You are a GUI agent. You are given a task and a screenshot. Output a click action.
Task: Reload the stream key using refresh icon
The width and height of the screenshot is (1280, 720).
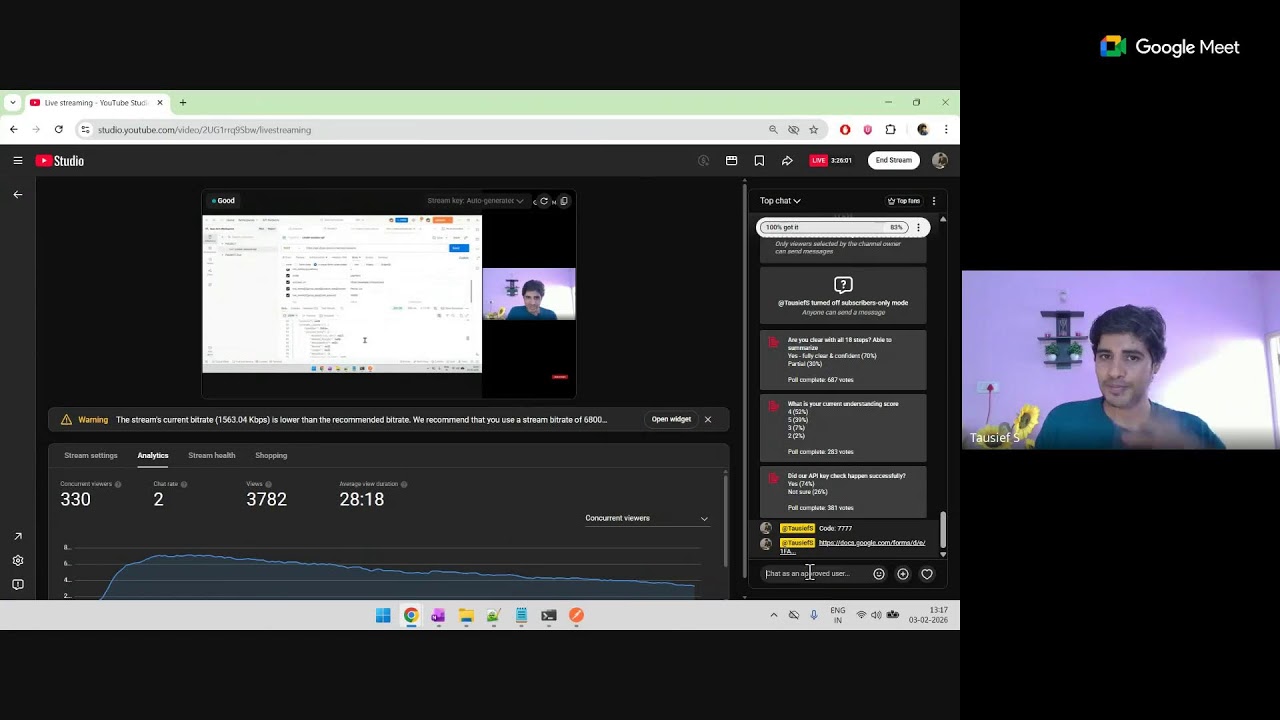coord(544,201)
